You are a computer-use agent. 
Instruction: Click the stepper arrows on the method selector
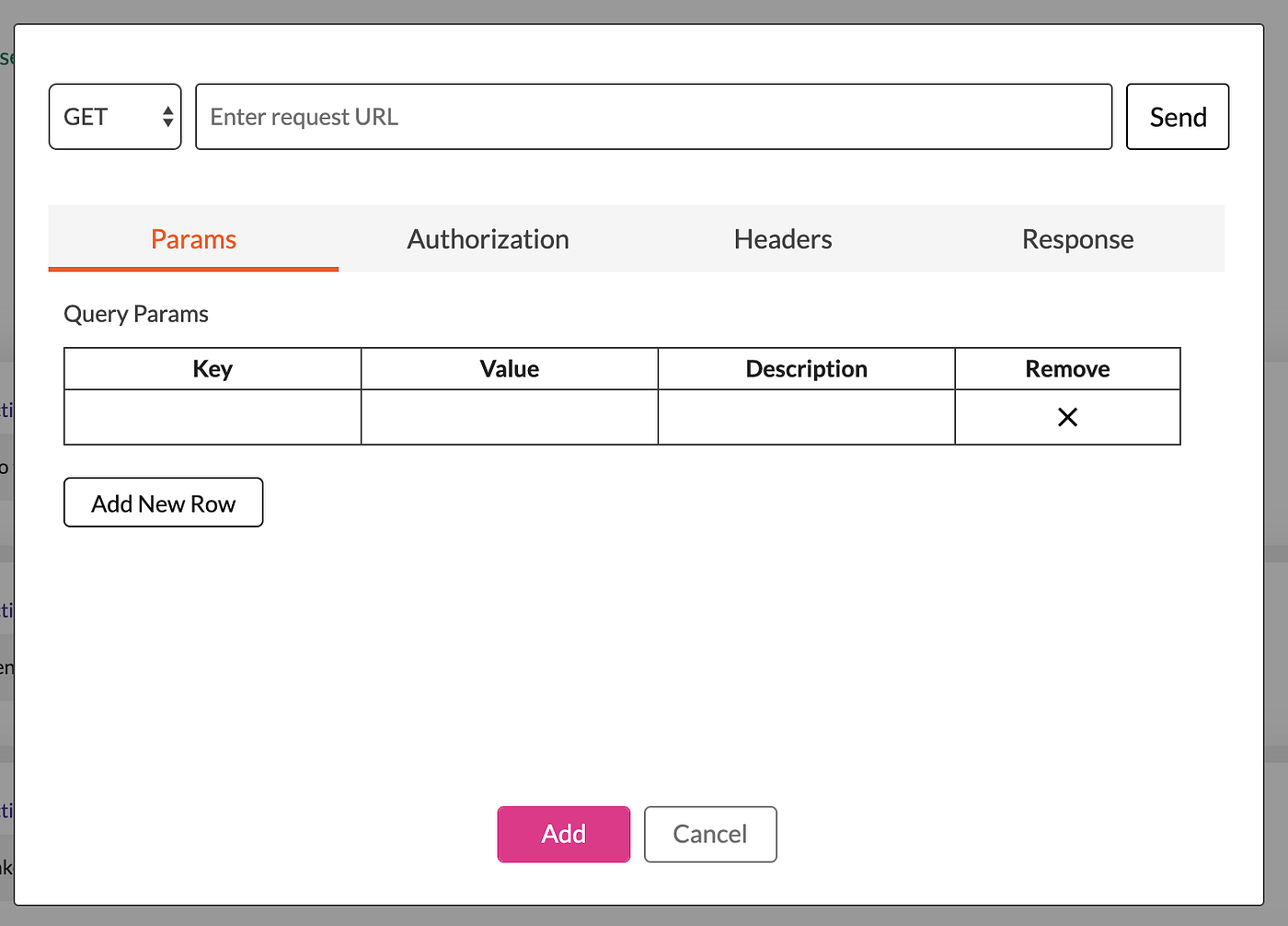[x=167, y=116]
